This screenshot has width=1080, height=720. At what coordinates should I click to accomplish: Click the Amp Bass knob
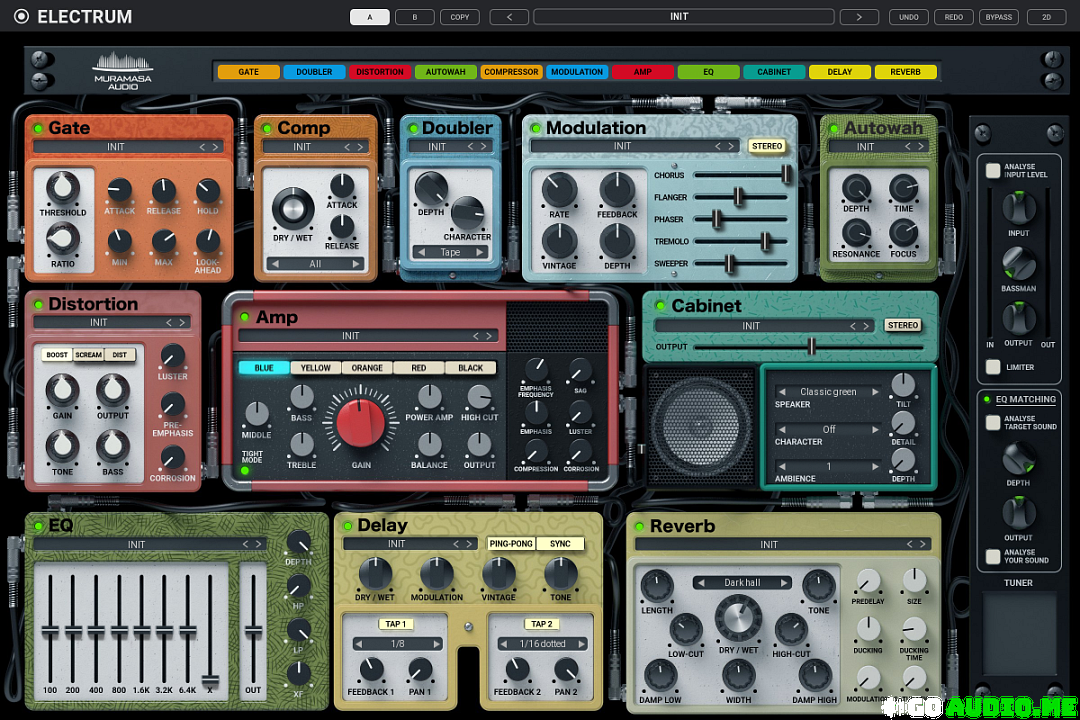302,398
